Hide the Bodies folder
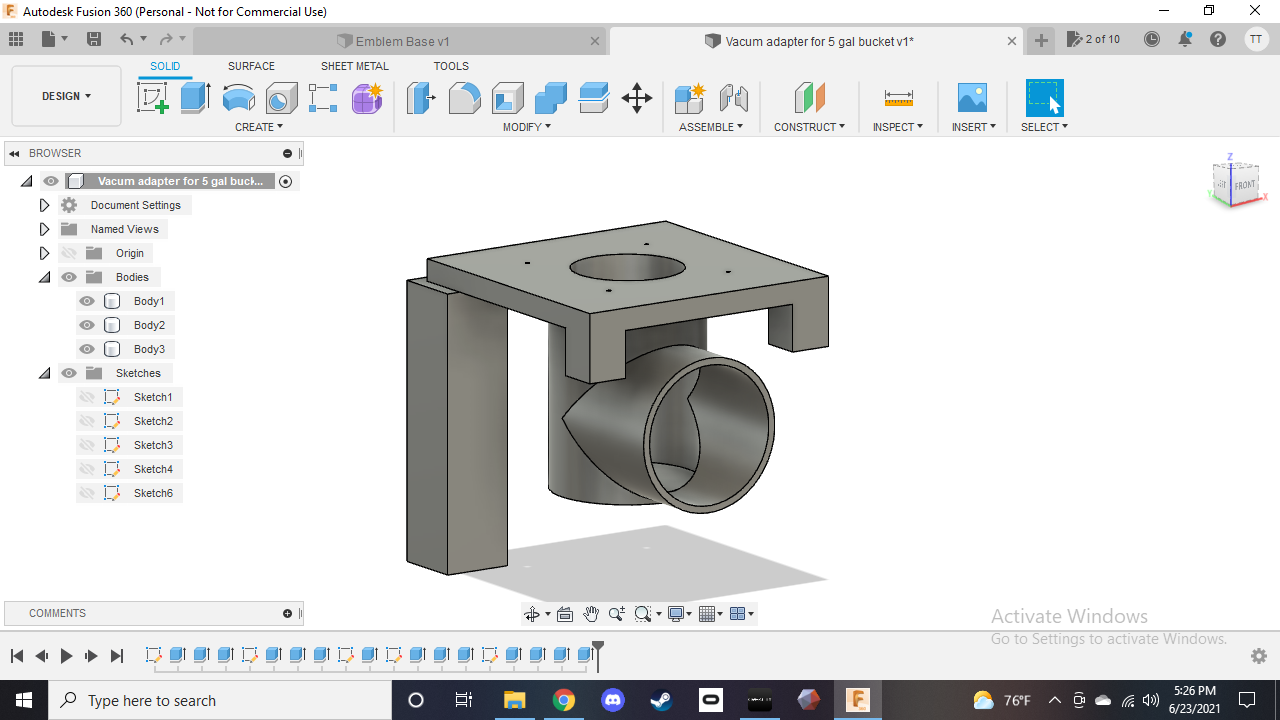Viewport: 1280px width, 720px height. tap(68, 277)
